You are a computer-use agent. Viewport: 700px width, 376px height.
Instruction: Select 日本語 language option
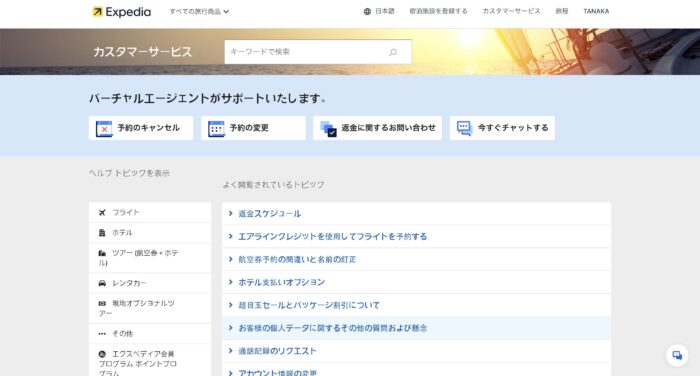[x=384, y=11]
